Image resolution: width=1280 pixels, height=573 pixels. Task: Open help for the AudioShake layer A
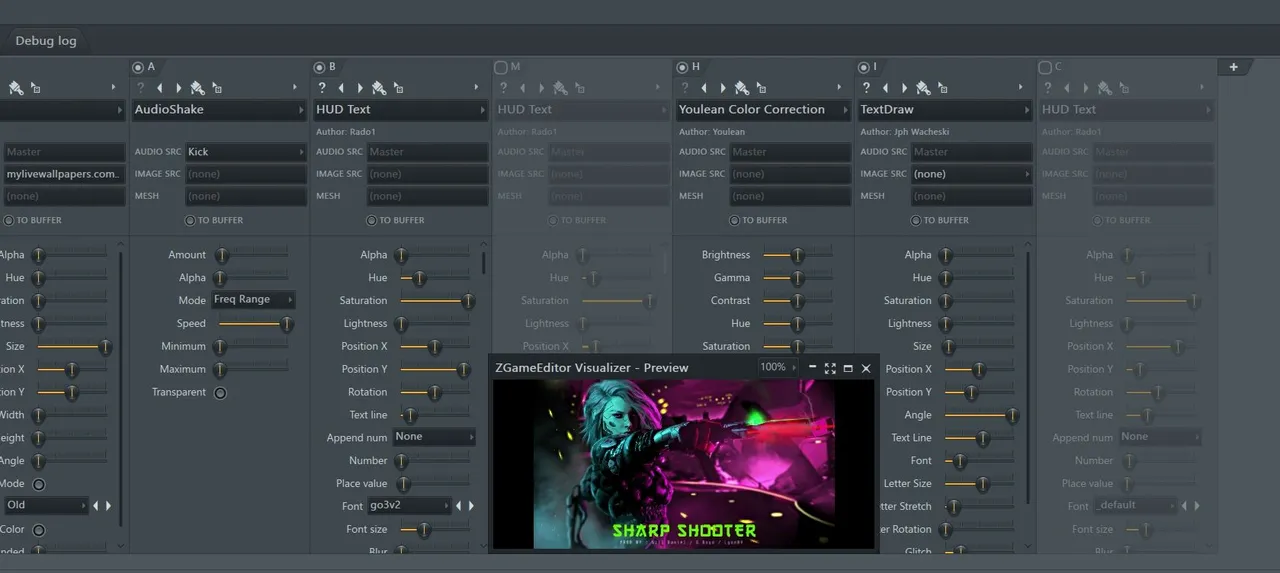pyautogui.click(x=141, y=88)
